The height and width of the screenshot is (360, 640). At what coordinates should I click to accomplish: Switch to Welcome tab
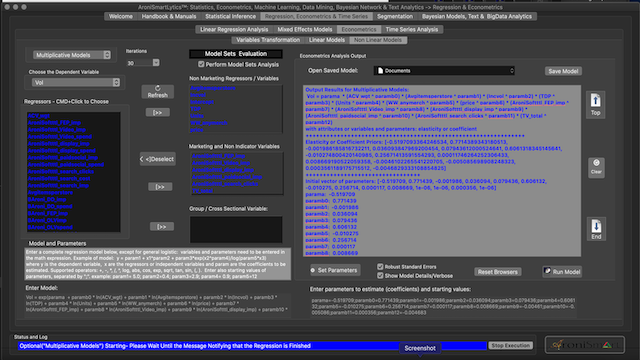coord(121,16)
